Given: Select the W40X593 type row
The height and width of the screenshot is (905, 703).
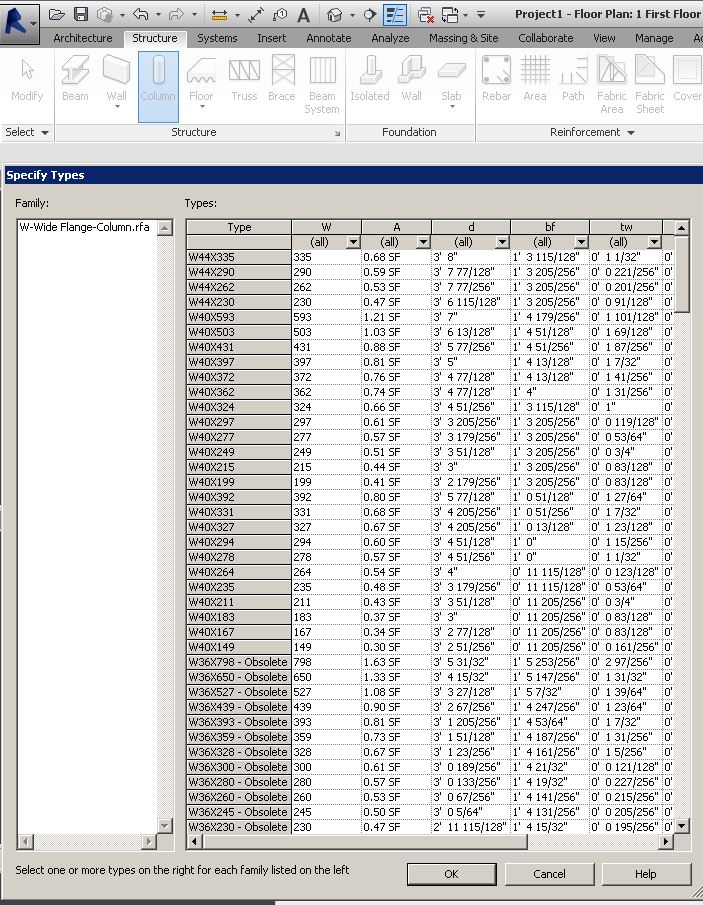Looking at the screenshot, I should point(238,317).
